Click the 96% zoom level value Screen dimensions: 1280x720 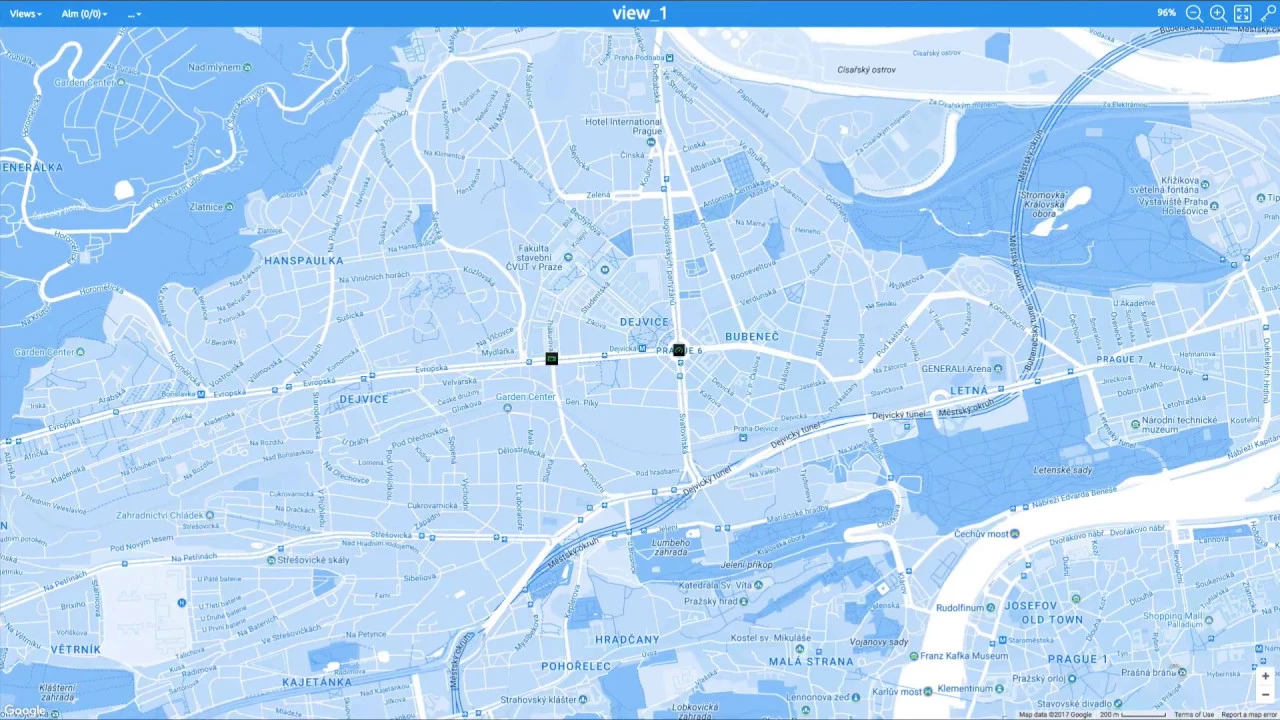click(x=1166, y=13)
